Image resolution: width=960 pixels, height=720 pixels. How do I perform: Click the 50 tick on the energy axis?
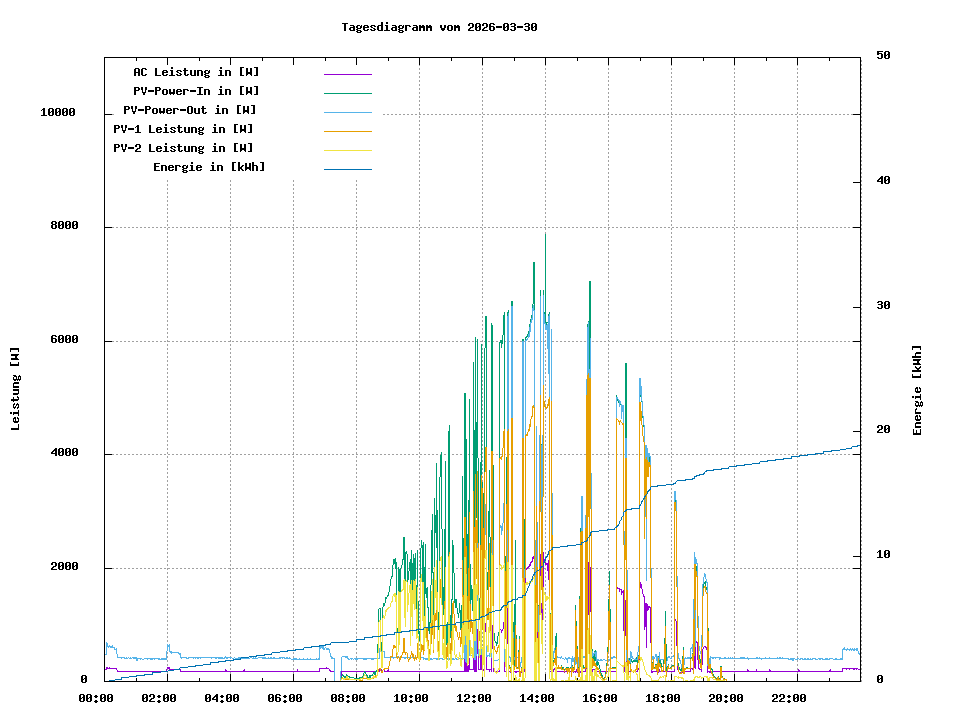click(x=883, y=56)
